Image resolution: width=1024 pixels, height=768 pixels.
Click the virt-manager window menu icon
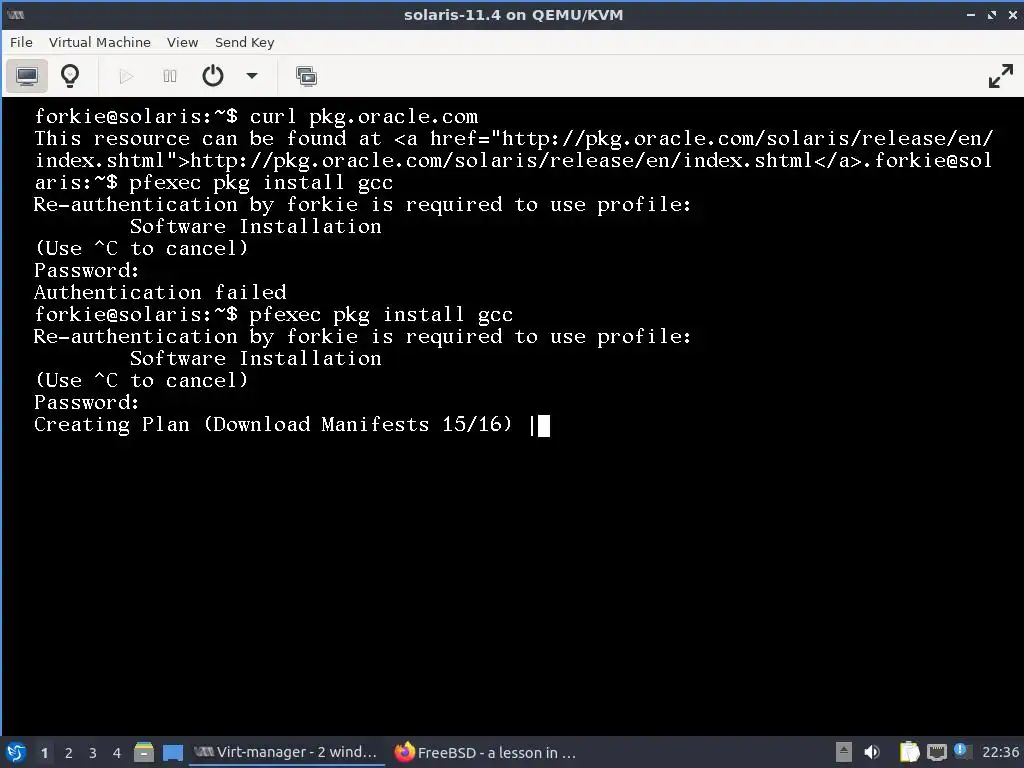coord(16,15)
